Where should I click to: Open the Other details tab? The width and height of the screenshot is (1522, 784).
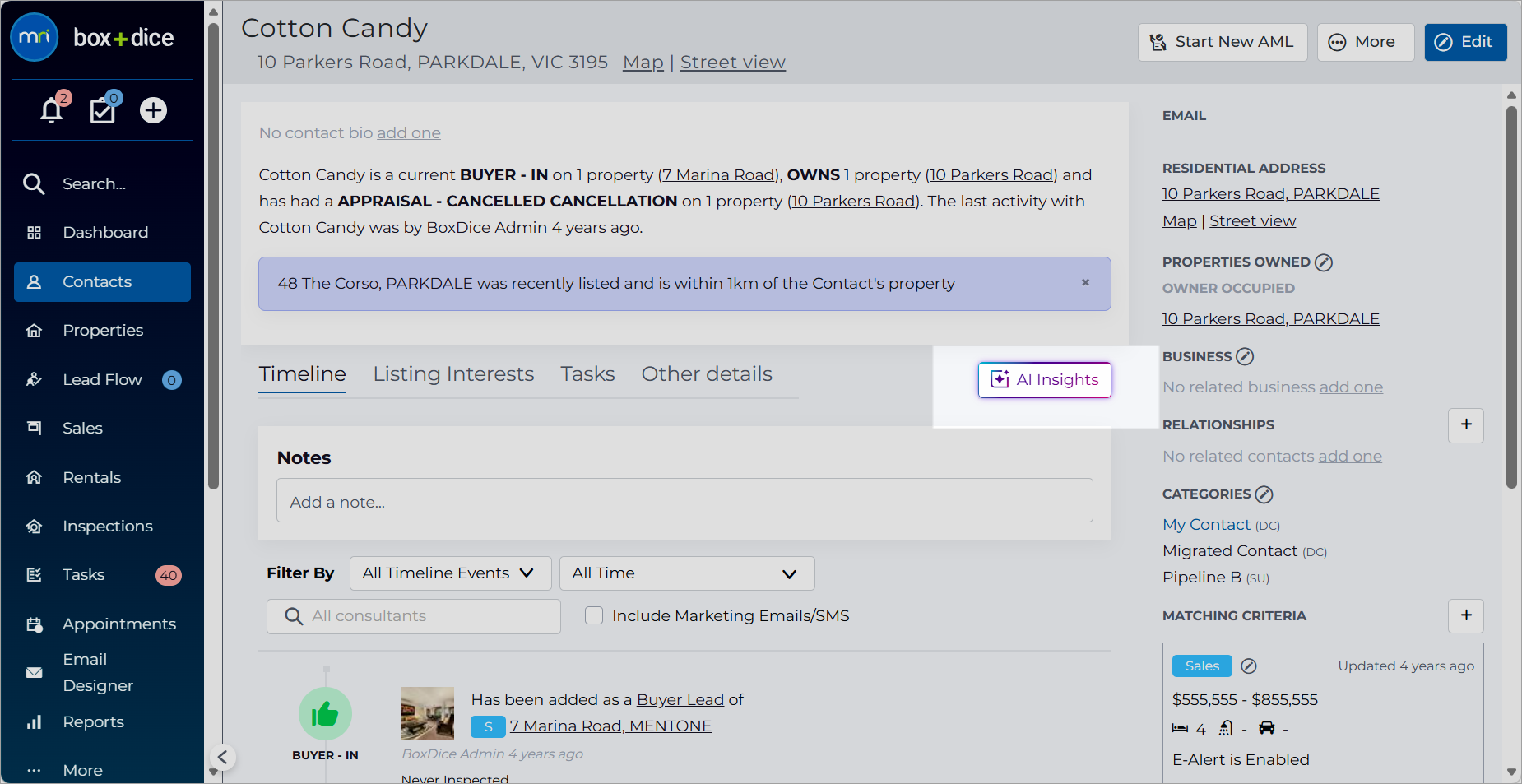pyautogui.click(x=707, y=374)
